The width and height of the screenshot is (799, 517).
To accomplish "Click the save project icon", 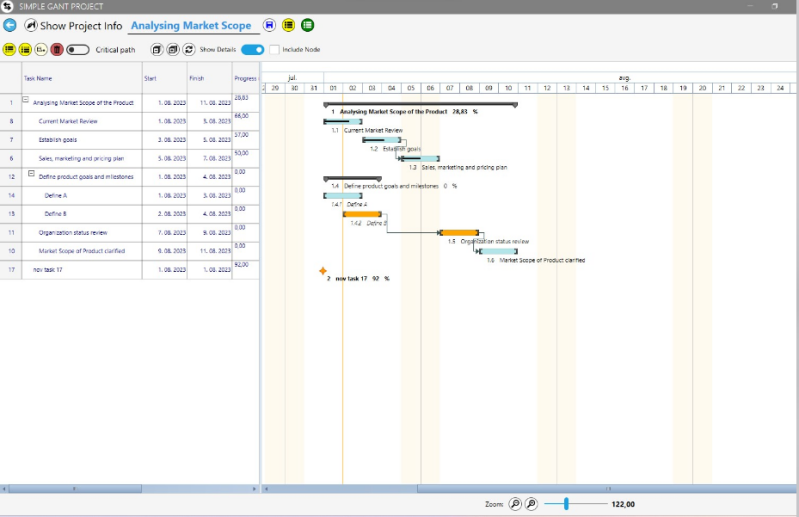I will [x=269, y=25].
